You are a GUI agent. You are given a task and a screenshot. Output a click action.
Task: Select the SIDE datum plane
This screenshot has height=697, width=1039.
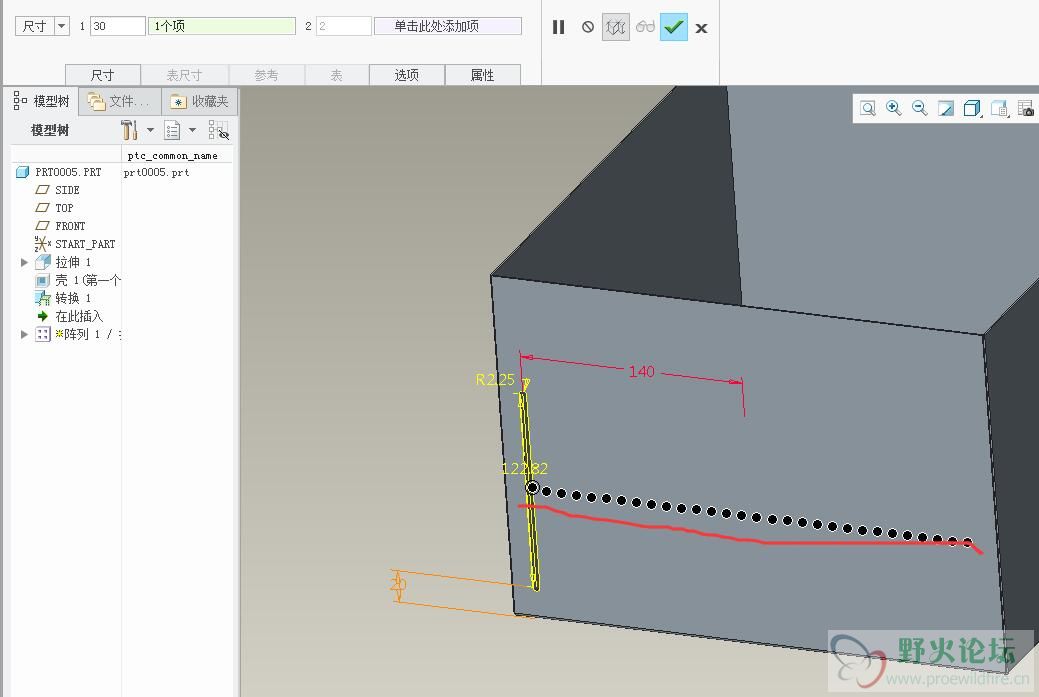pos(58,190)
